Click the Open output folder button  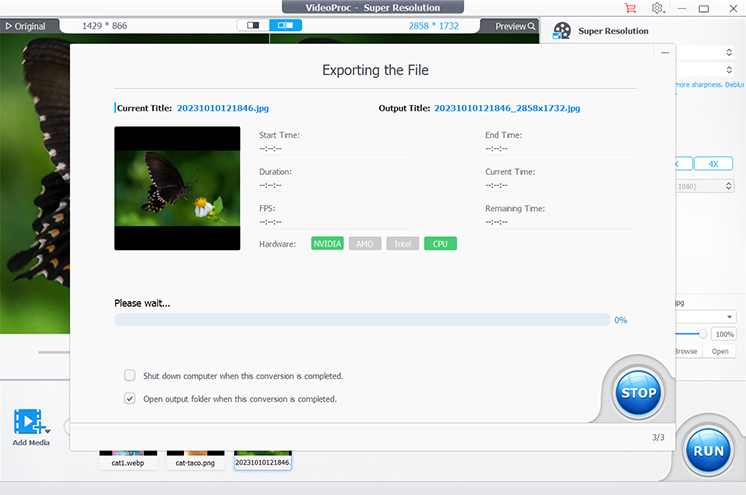pyautogui.click(x=720, y=351)
